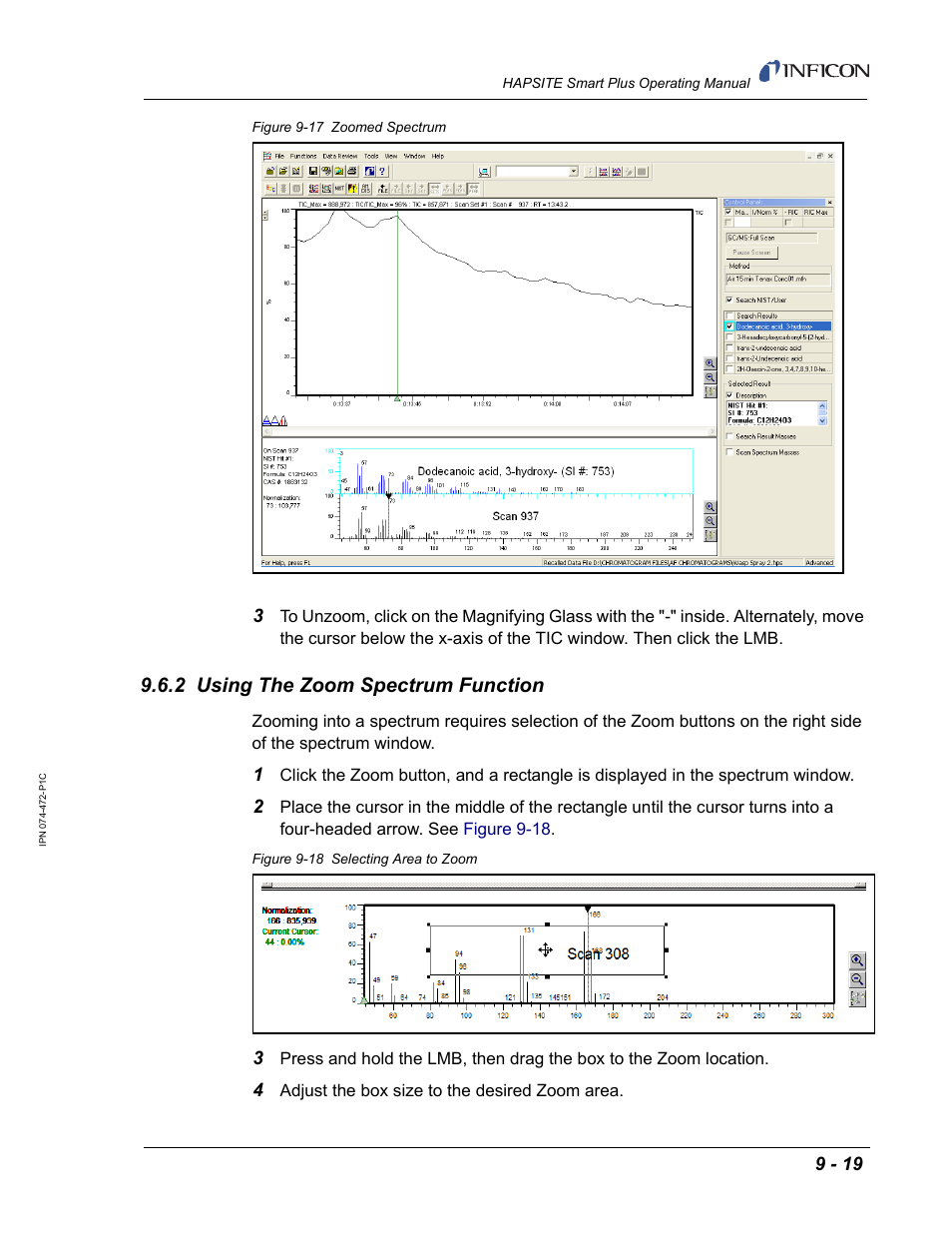Click the Air 15 min Tenax method field
The width and height of the screenshot is (952, 1233).
[778, 280]
